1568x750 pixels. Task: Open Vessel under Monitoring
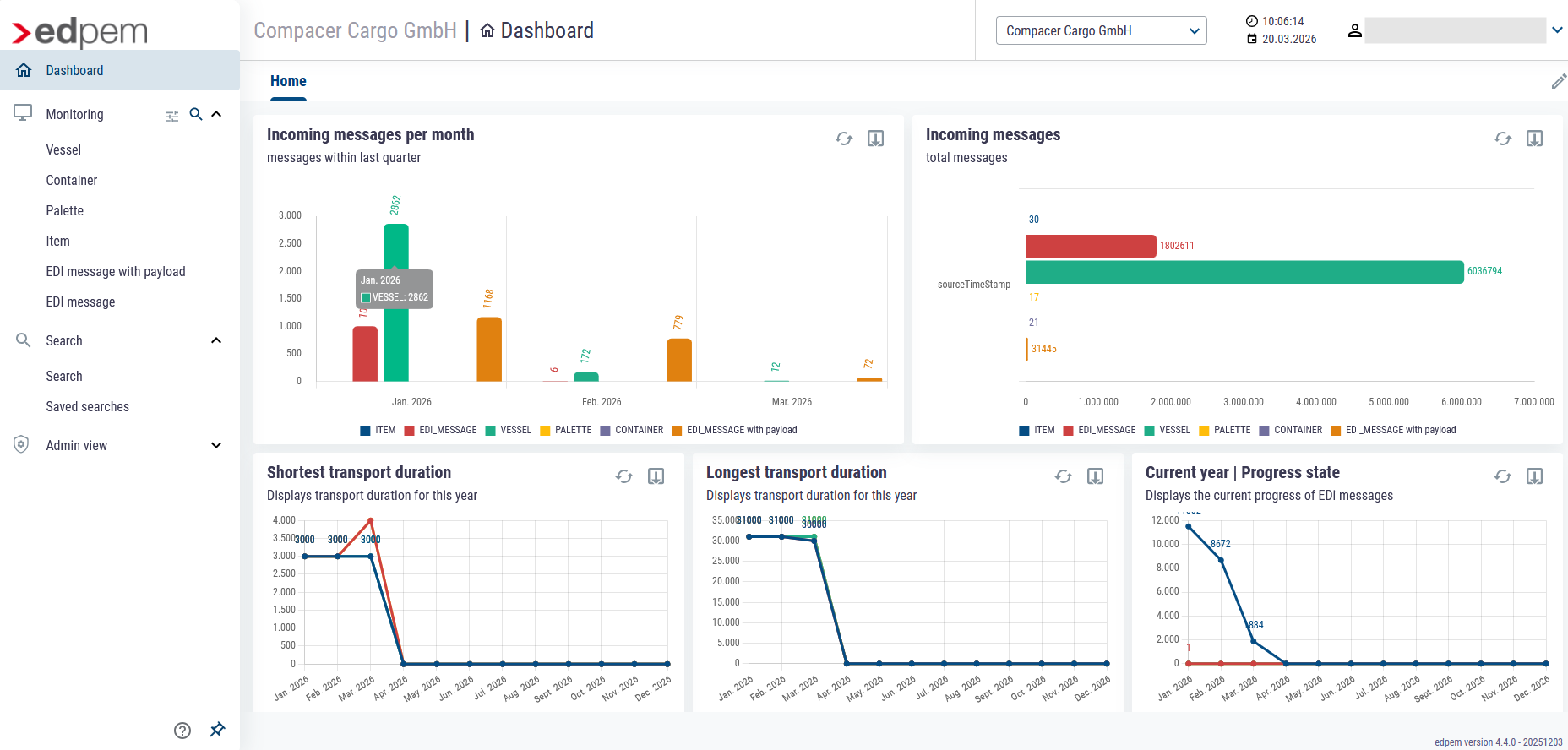pyautogui.click(x=63, y=149)
